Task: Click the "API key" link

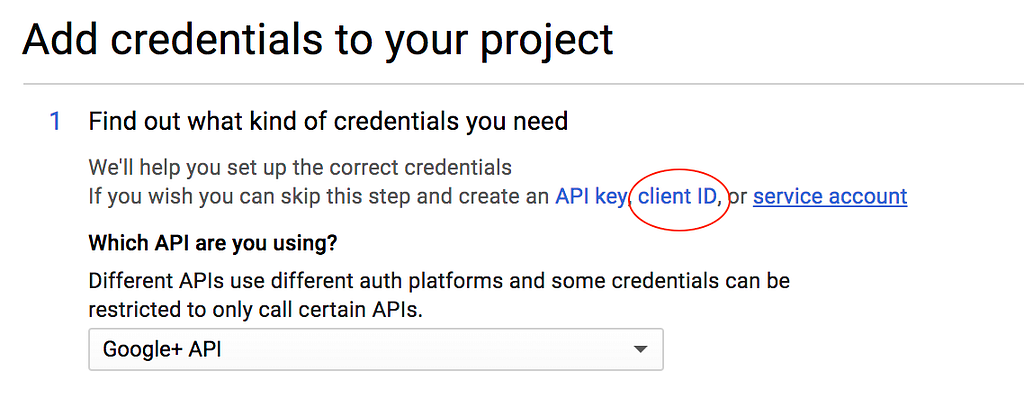Action: pos(591,197)
